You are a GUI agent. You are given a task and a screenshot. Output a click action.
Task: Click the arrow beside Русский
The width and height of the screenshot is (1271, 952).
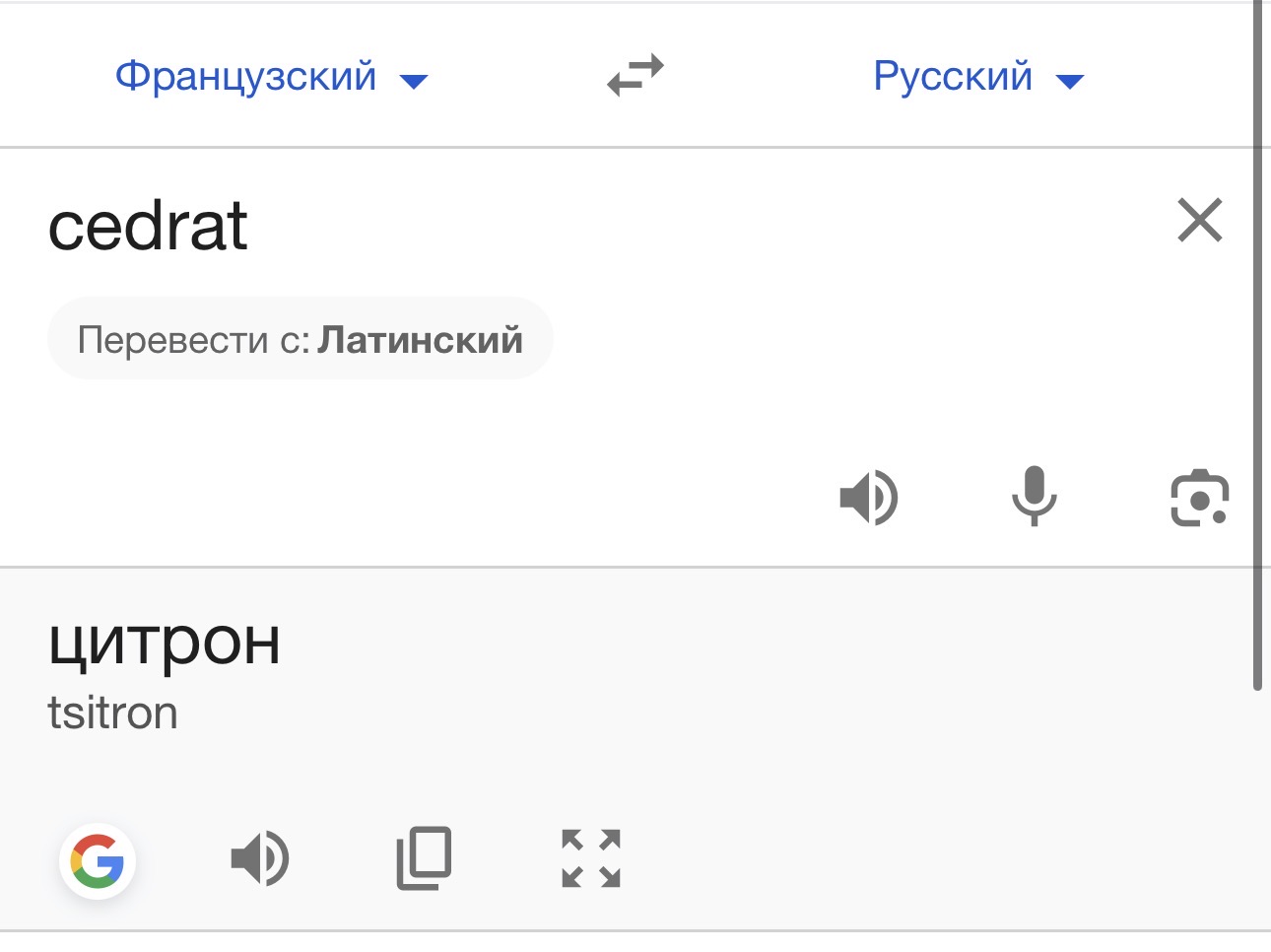[1070, 81]
